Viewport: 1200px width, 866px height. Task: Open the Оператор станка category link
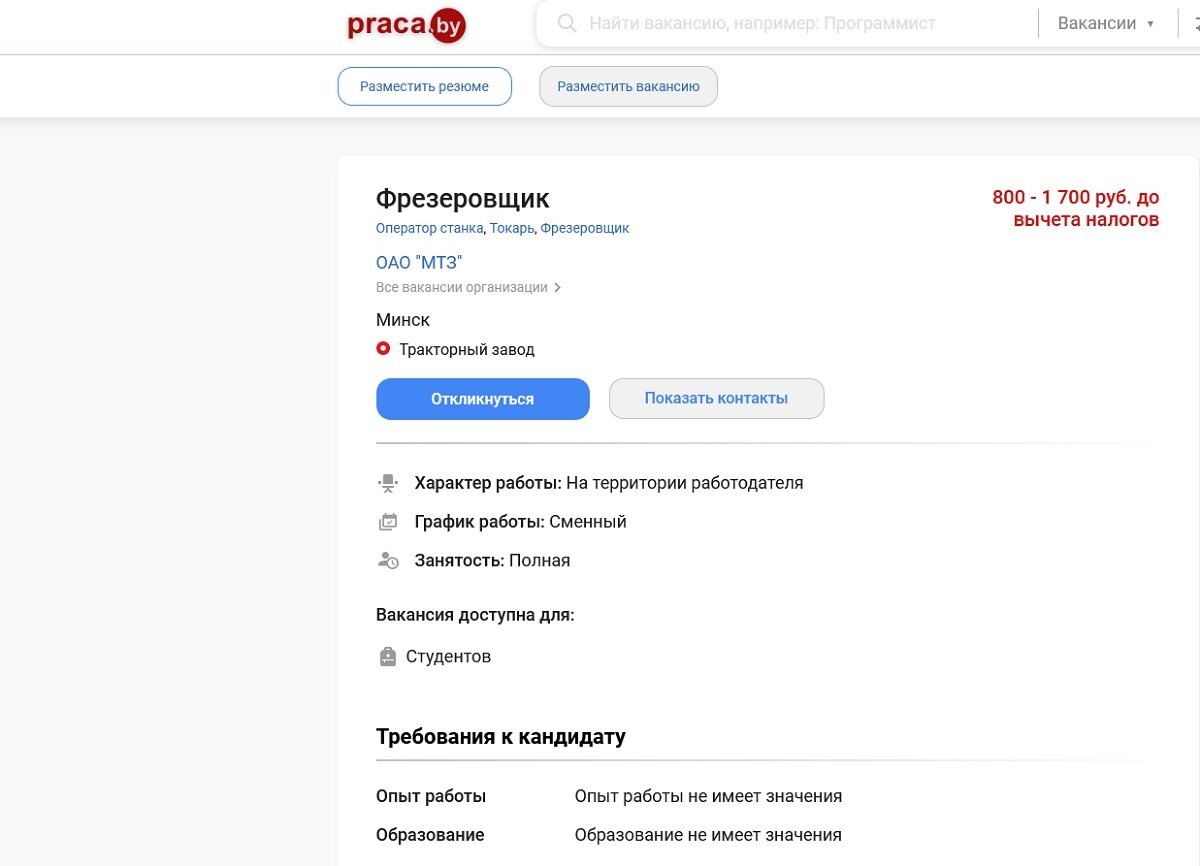point(429,228)
